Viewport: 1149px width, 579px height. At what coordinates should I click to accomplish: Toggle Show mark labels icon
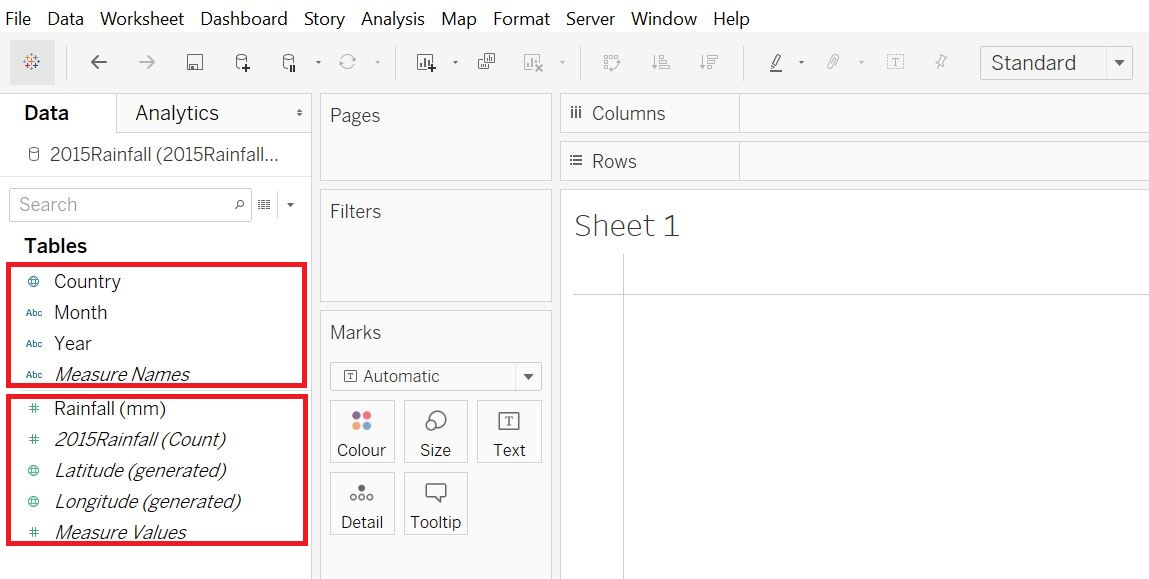(x=895, y=62)
